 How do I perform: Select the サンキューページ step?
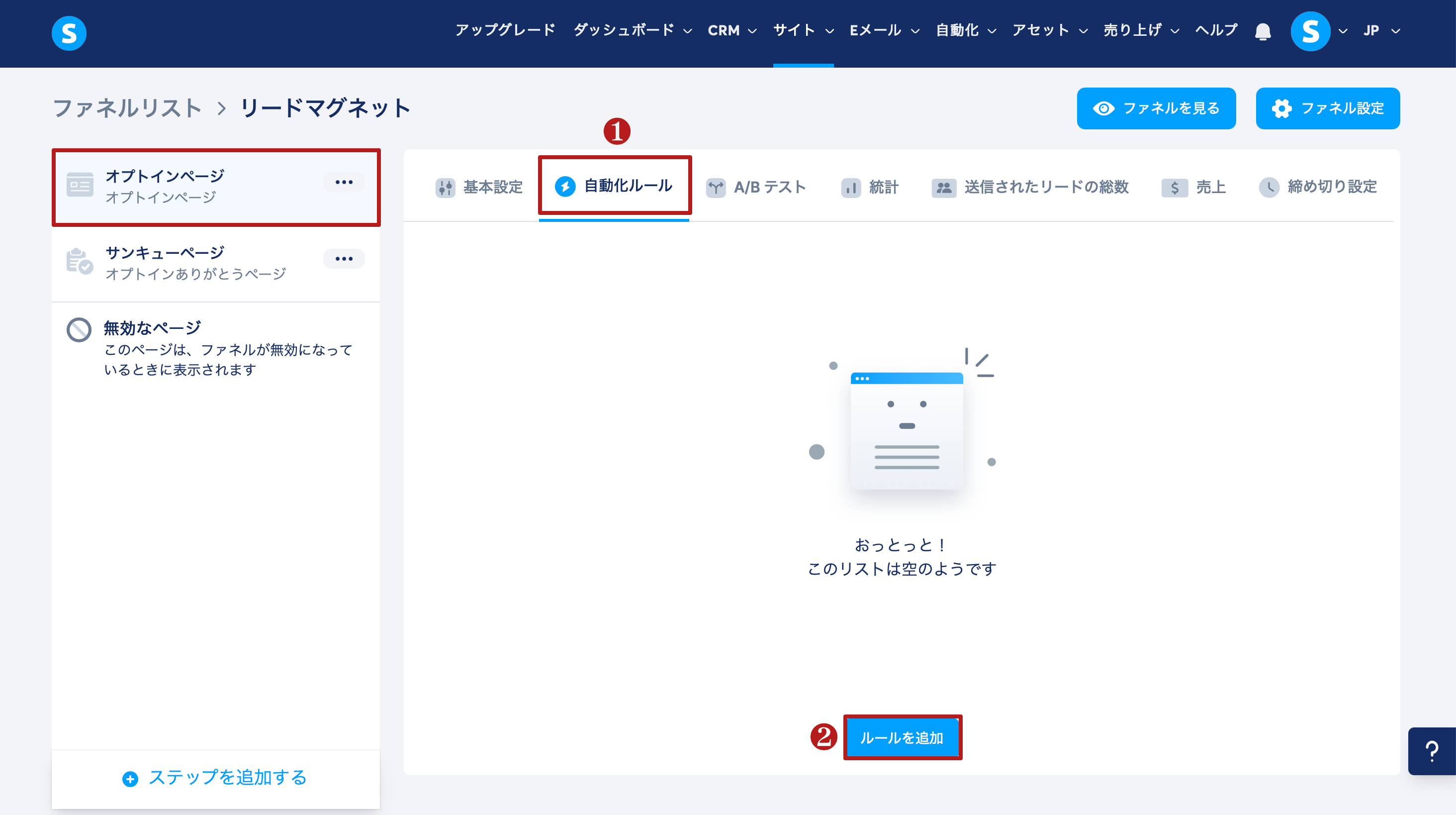(x=215, y=264)
